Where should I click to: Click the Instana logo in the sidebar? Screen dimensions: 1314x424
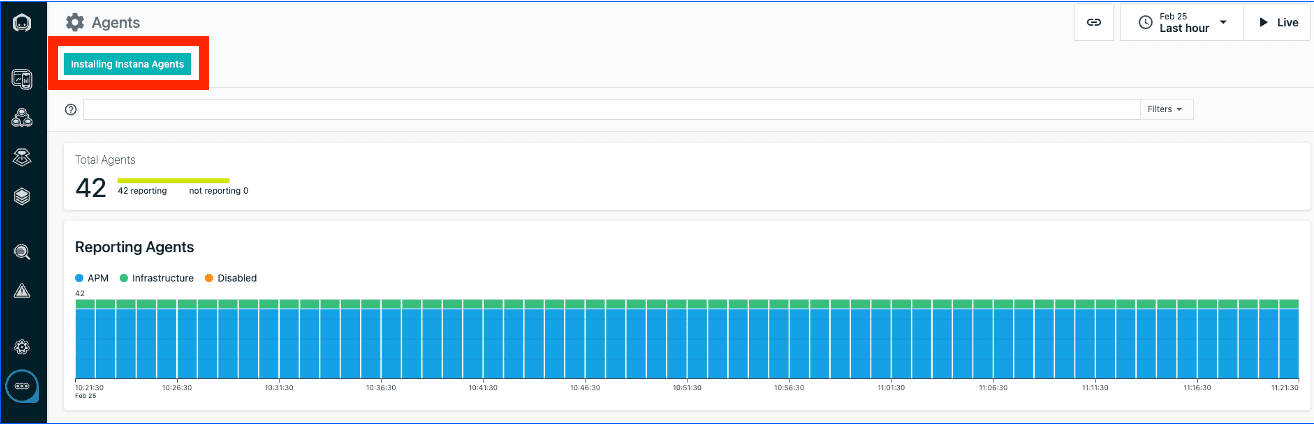pos(22,23)
